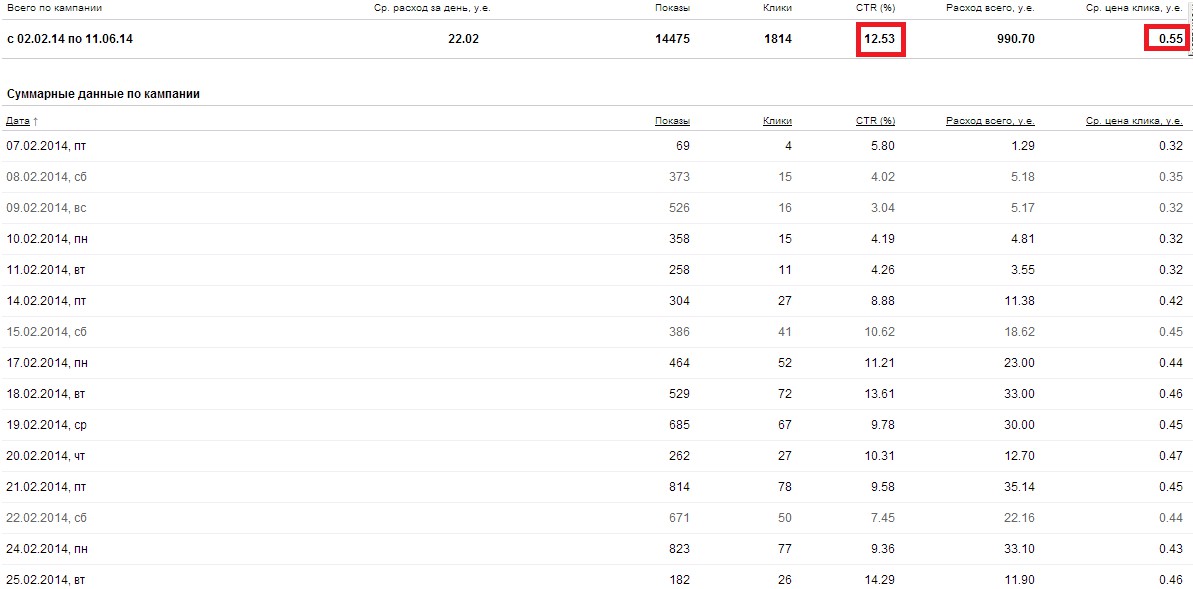Click the total impressions value 14475
The width and height of the screenshot is (1193, 589).
[671, 39]
